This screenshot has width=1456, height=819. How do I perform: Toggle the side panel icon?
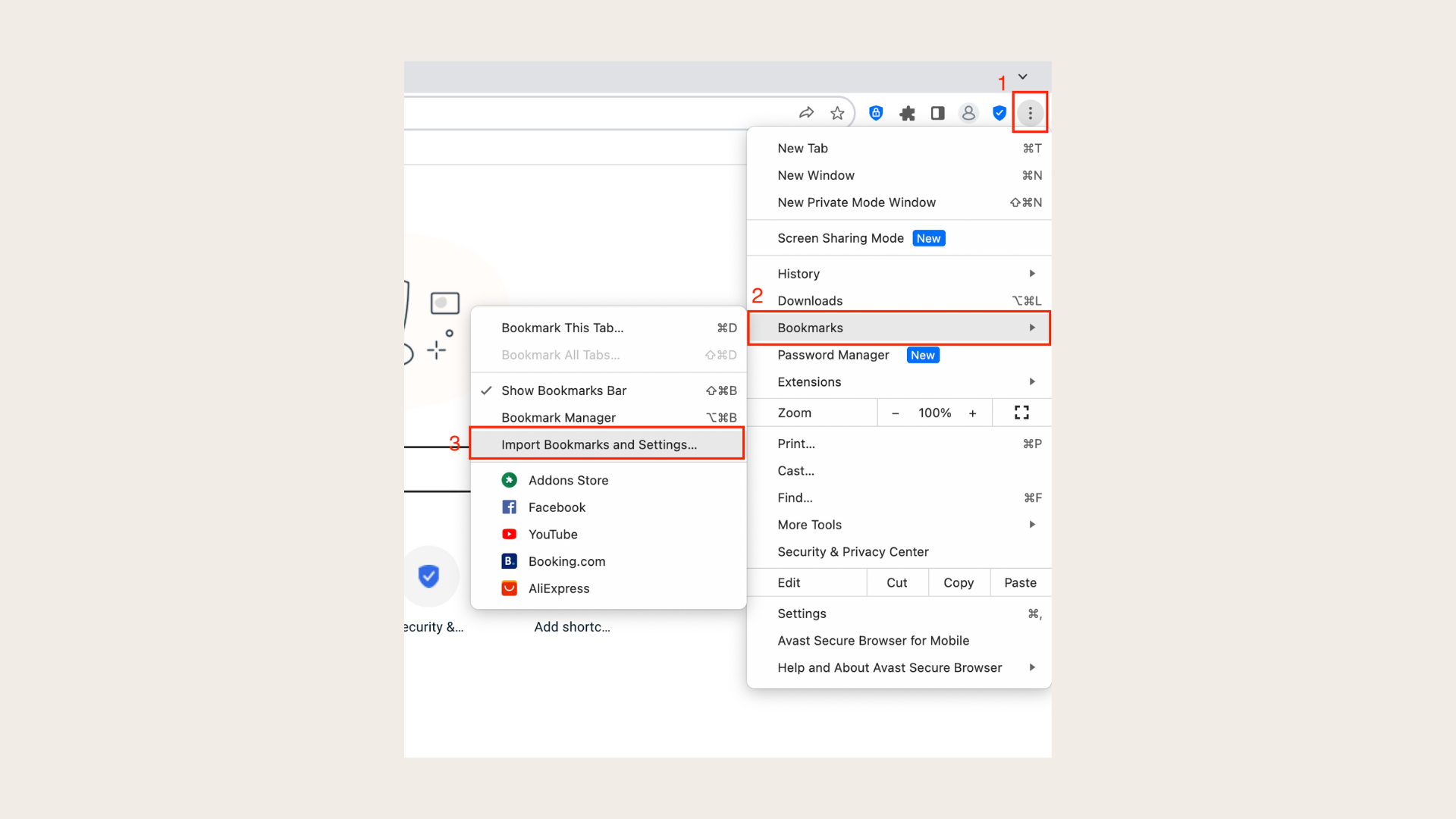938,113
